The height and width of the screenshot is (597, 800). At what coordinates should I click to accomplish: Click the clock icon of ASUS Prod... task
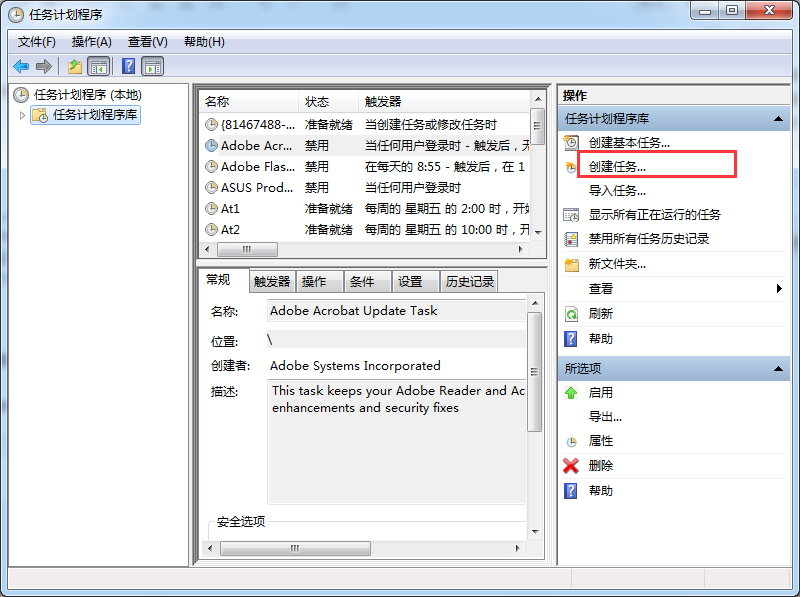pyautogui.click(x=211, y=188)
